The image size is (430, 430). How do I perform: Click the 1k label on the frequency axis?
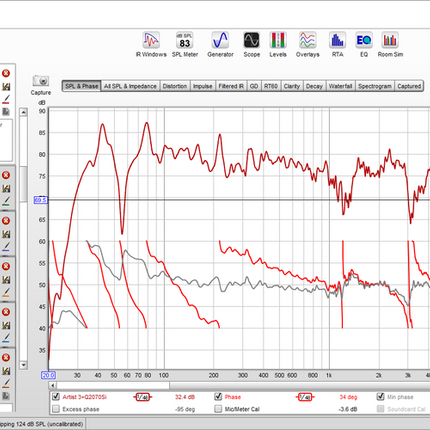tap(329, 375)
